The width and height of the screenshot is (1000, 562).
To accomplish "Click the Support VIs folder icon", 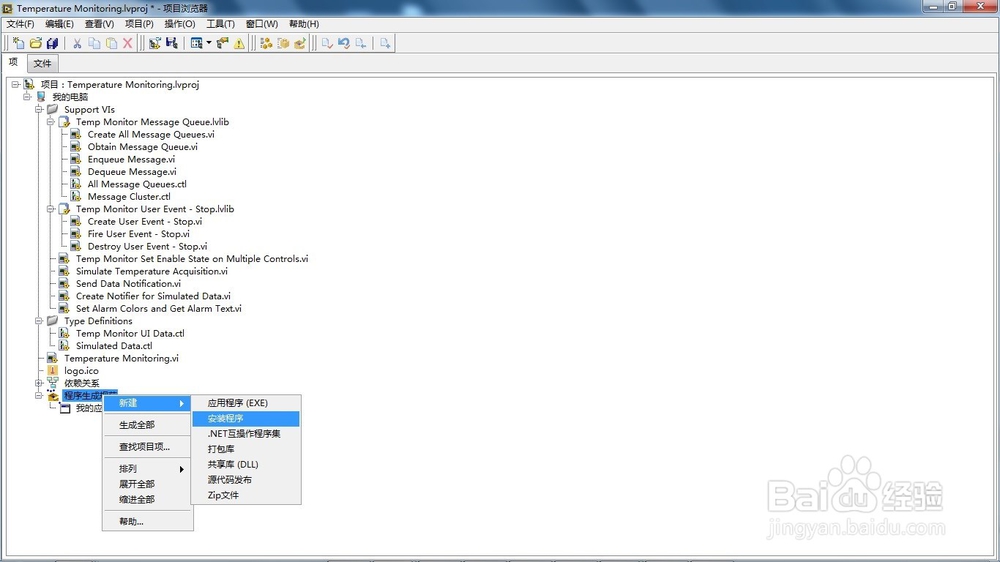I will (52, 110).
